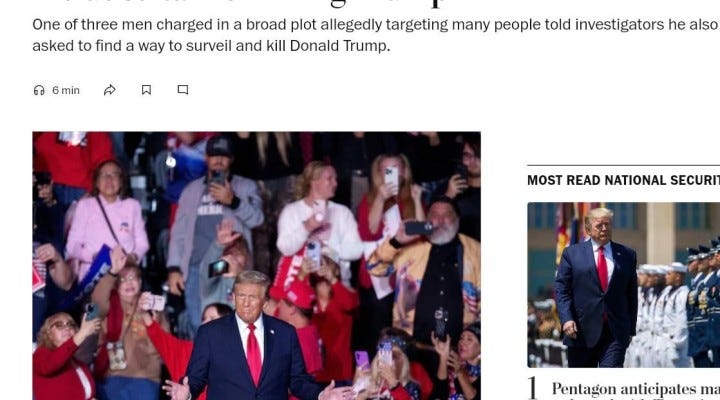Click the '6 min' audio duration label
The width and height of the screenshot is (720, 400).
66,90
